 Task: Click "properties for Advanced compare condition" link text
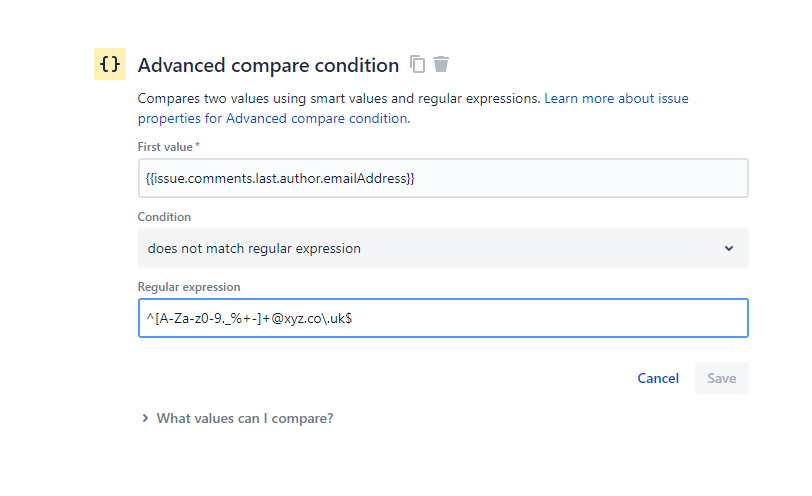click(272, 118)
